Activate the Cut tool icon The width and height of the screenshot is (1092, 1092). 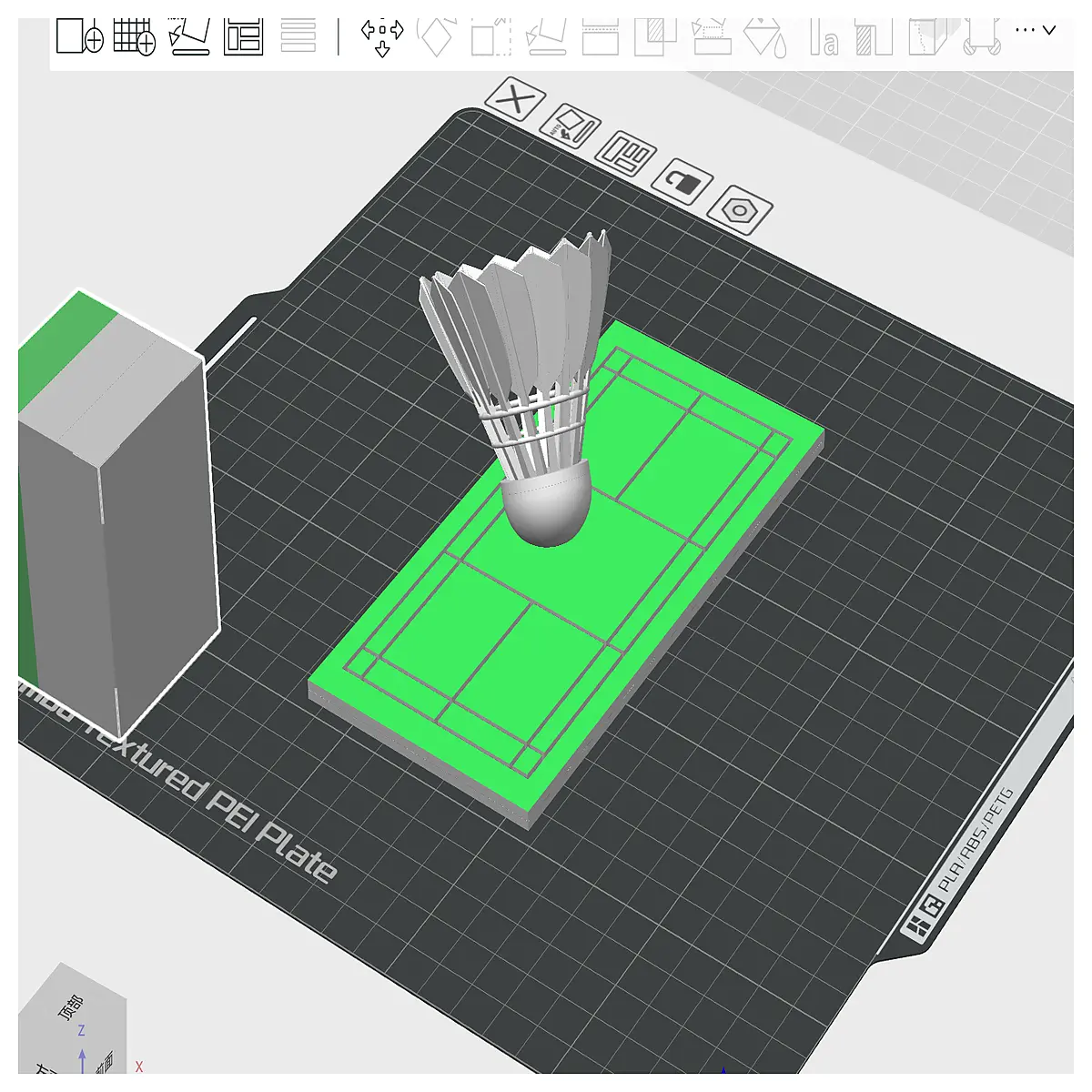(x=601, y=37)
